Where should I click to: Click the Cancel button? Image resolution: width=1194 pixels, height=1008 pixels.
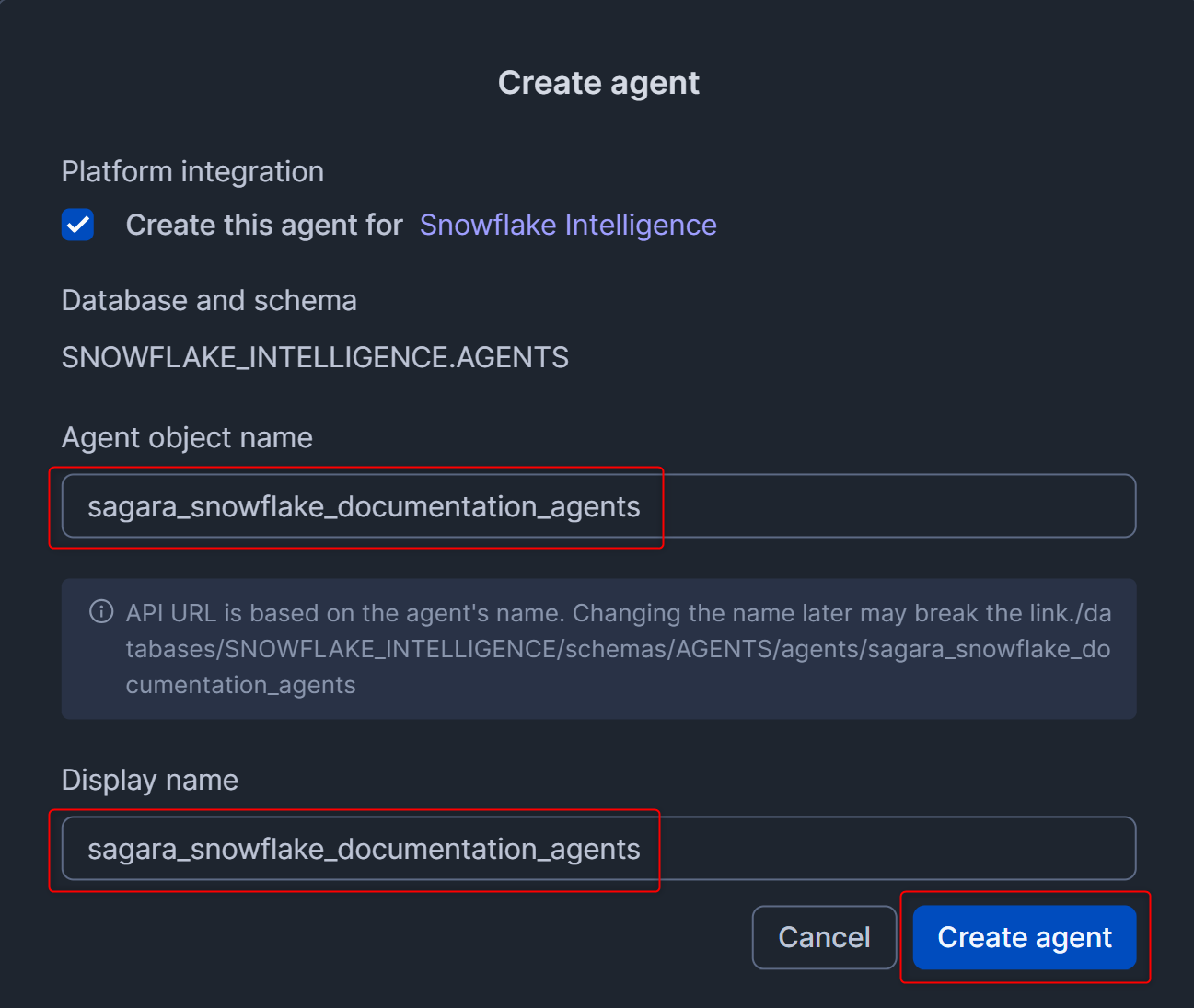pyautogui.click(x=824, y=937)
